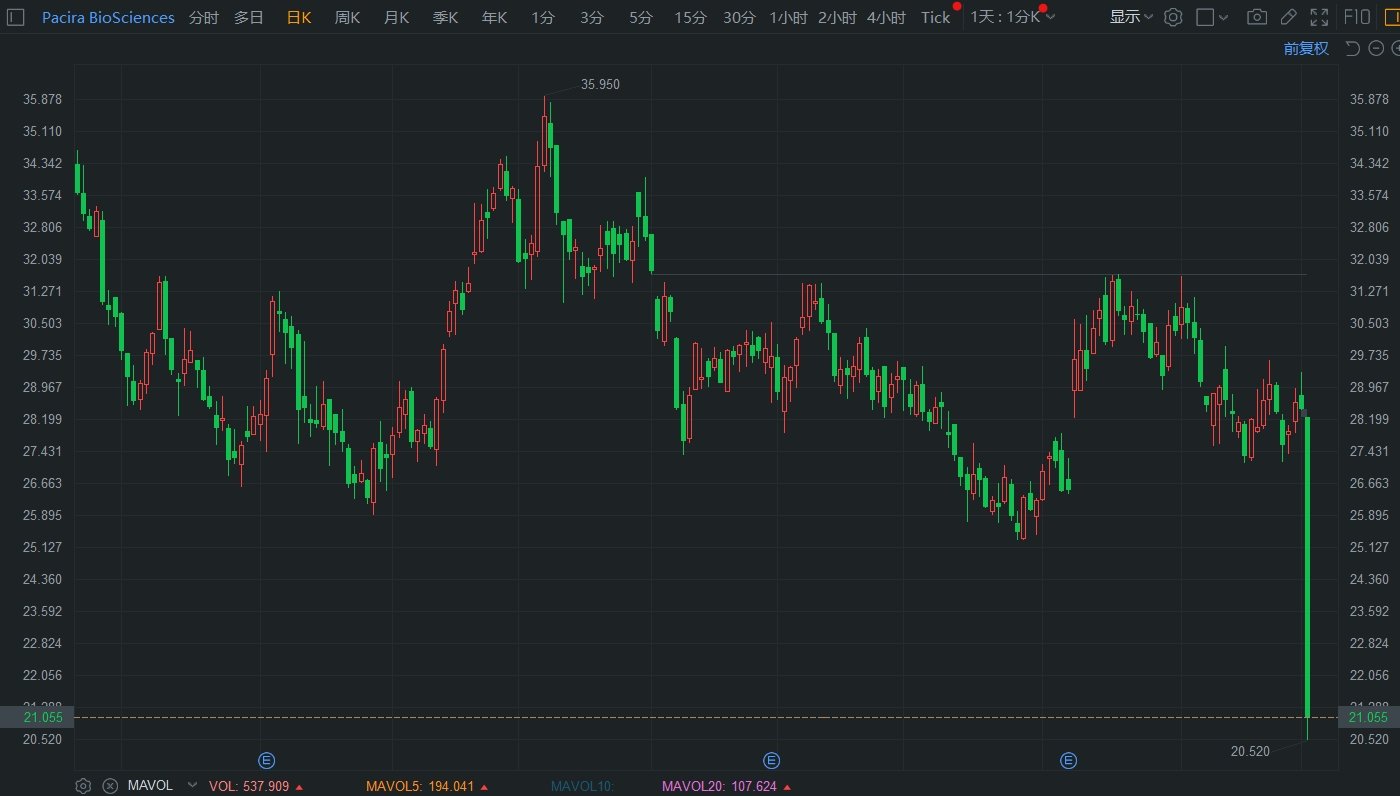Screen dimensions: 1400x796
Task: Enter fullscreen chart mode
Action: 1320,17
